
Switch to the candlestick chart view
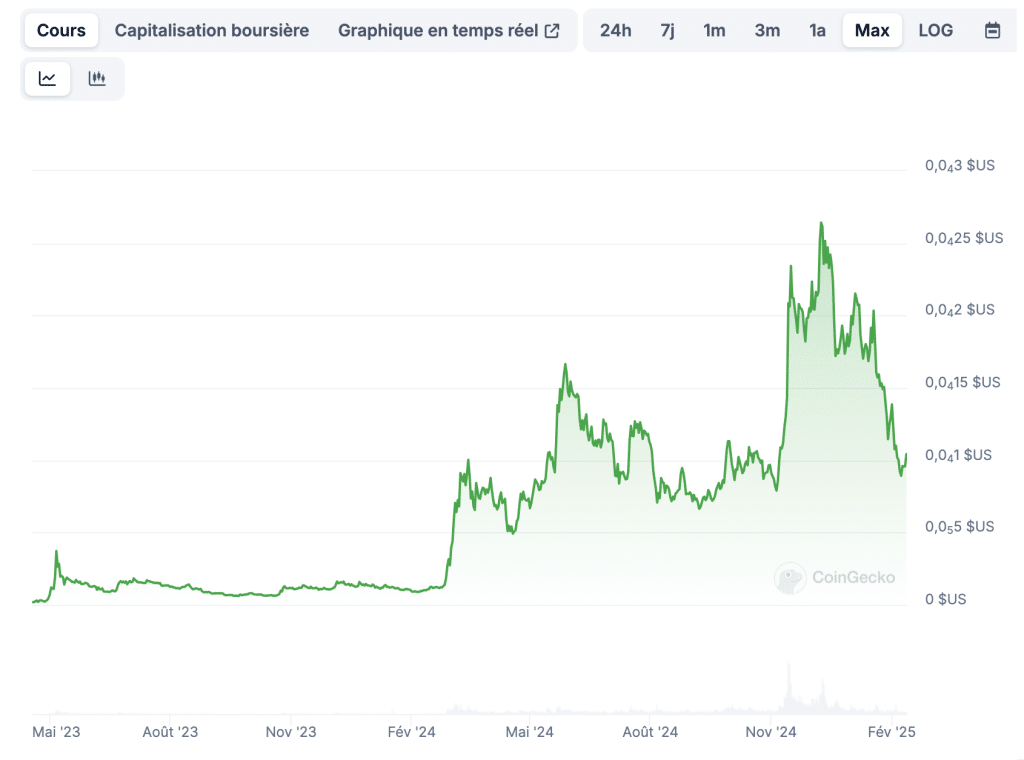coord(97,79)
